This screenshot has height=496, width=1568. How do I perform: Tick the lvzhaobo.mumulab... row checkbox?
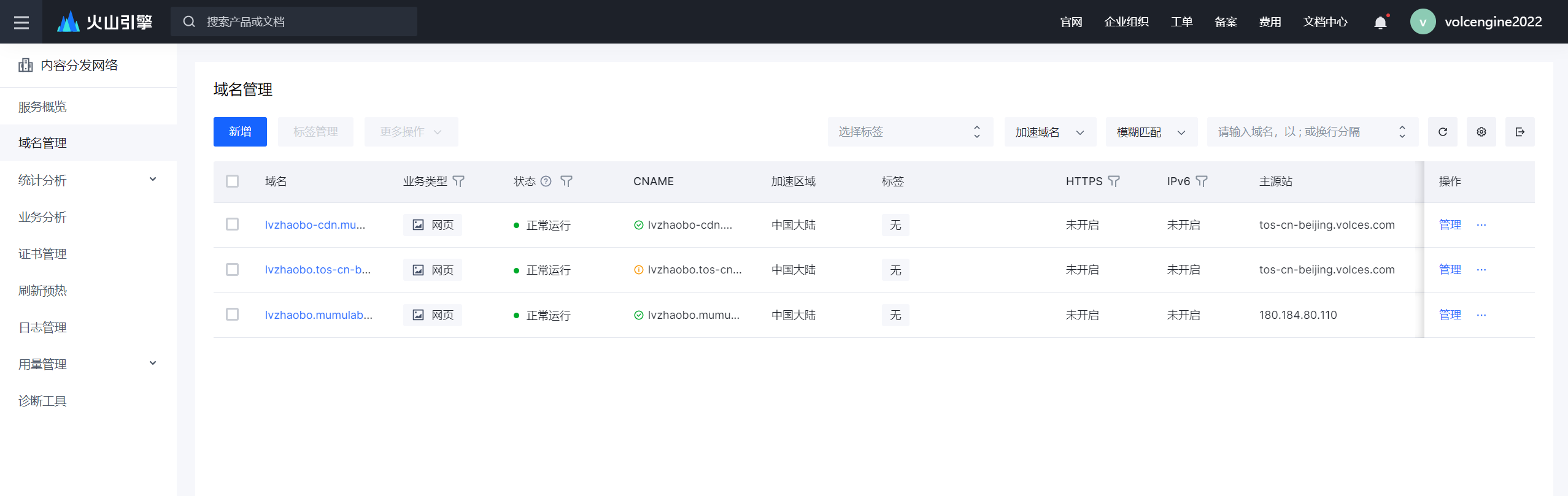(x=232, y=315)
